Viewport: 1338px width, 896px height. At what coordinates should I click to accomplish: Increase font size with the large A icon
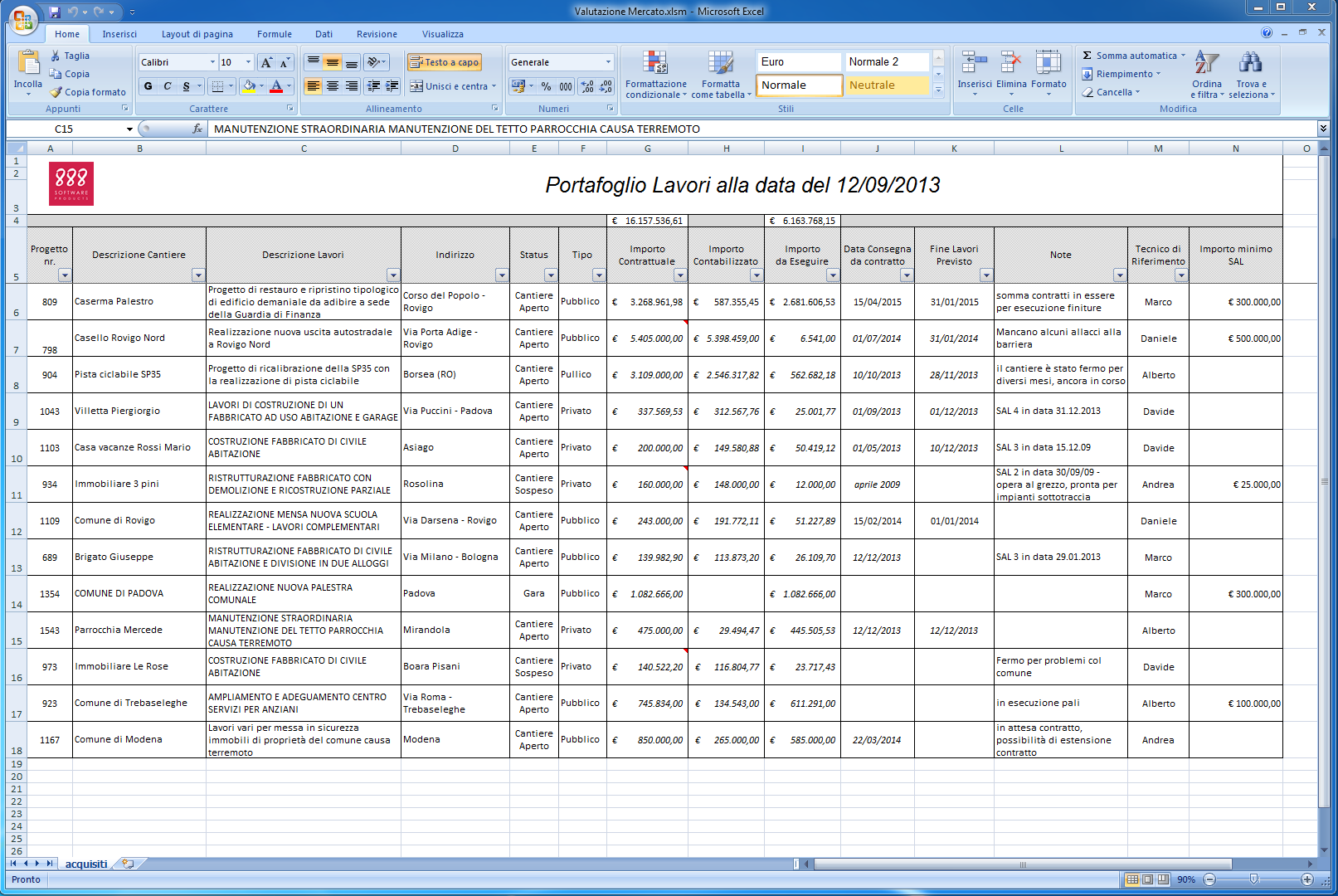[x=266, y=62]
